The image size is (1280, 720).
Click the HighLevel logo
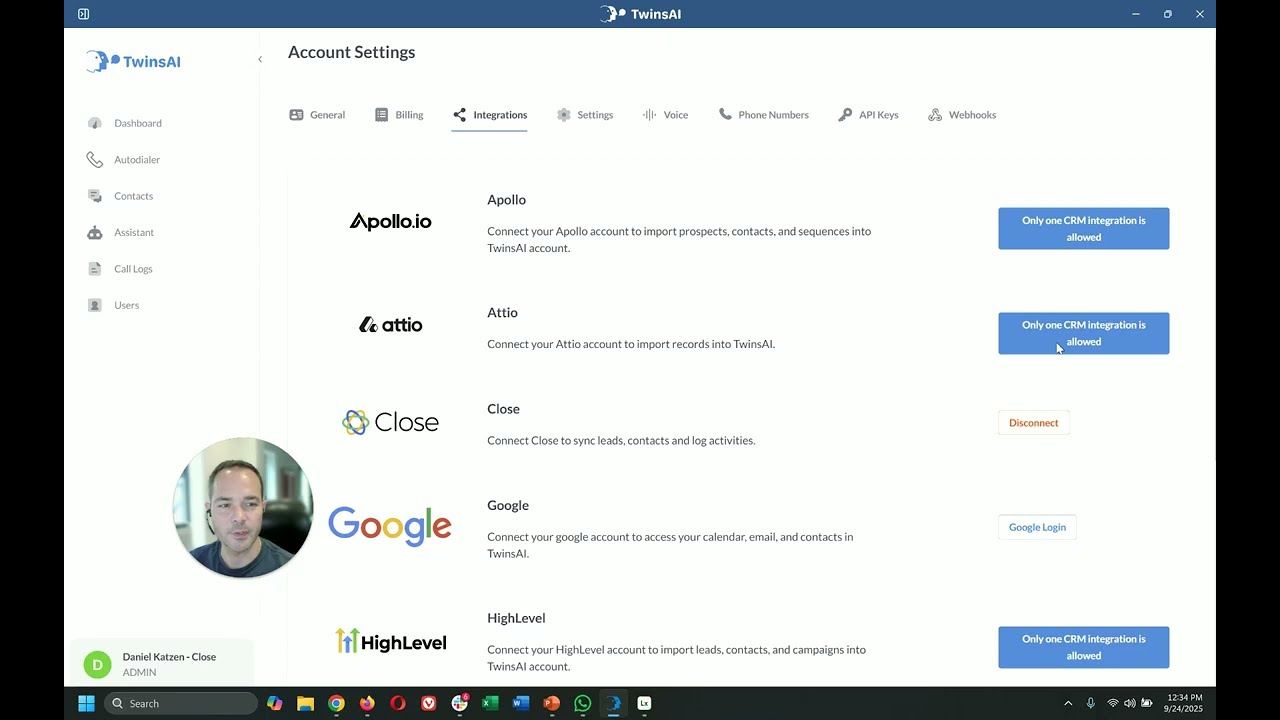click(x=390, y=641)
